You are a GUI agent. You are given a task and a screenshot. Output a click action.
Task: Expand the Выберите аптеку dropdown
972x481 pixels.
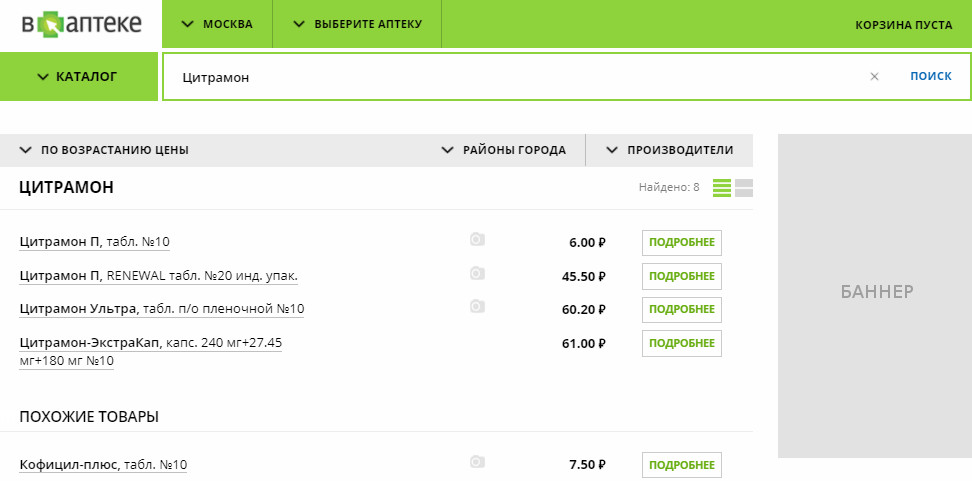pos(357,24)
